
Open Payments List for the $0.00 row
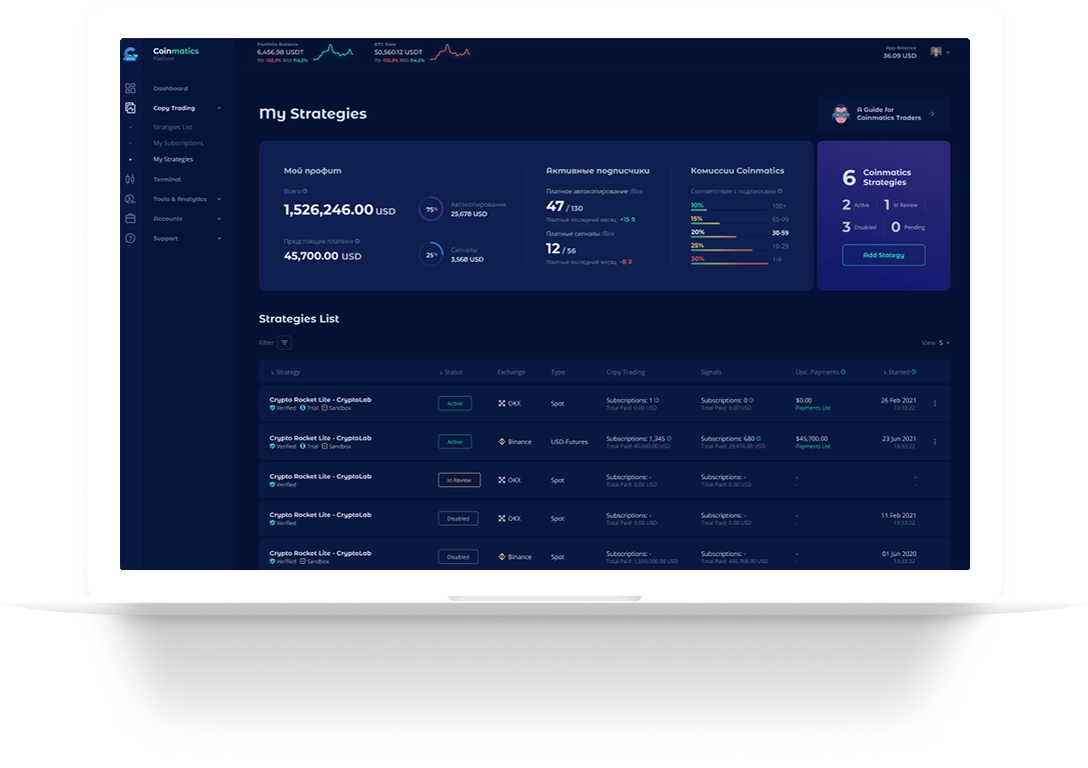[x=813, y=408]
